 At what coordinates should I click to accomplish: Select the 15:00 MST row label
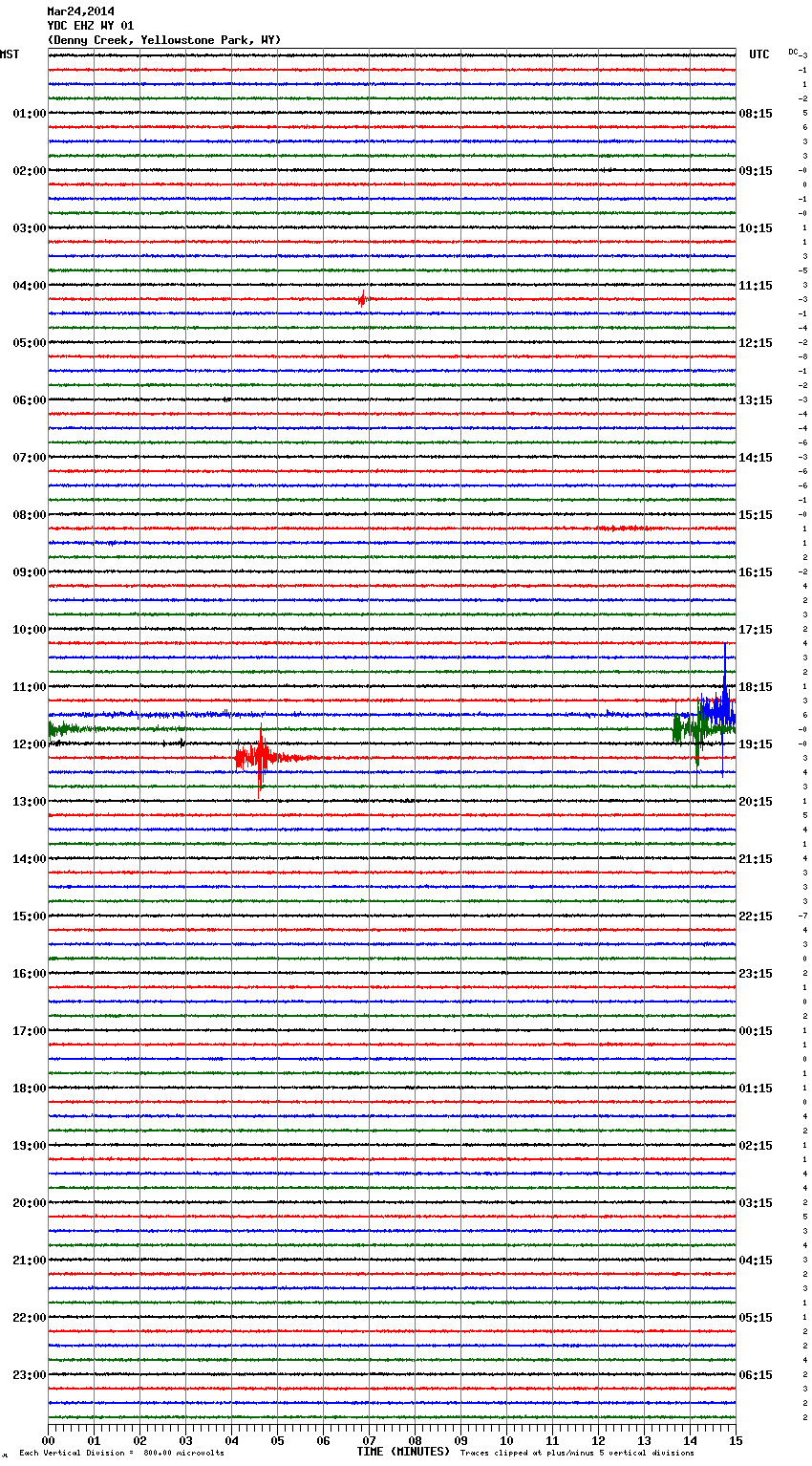(x=30, y=916)
